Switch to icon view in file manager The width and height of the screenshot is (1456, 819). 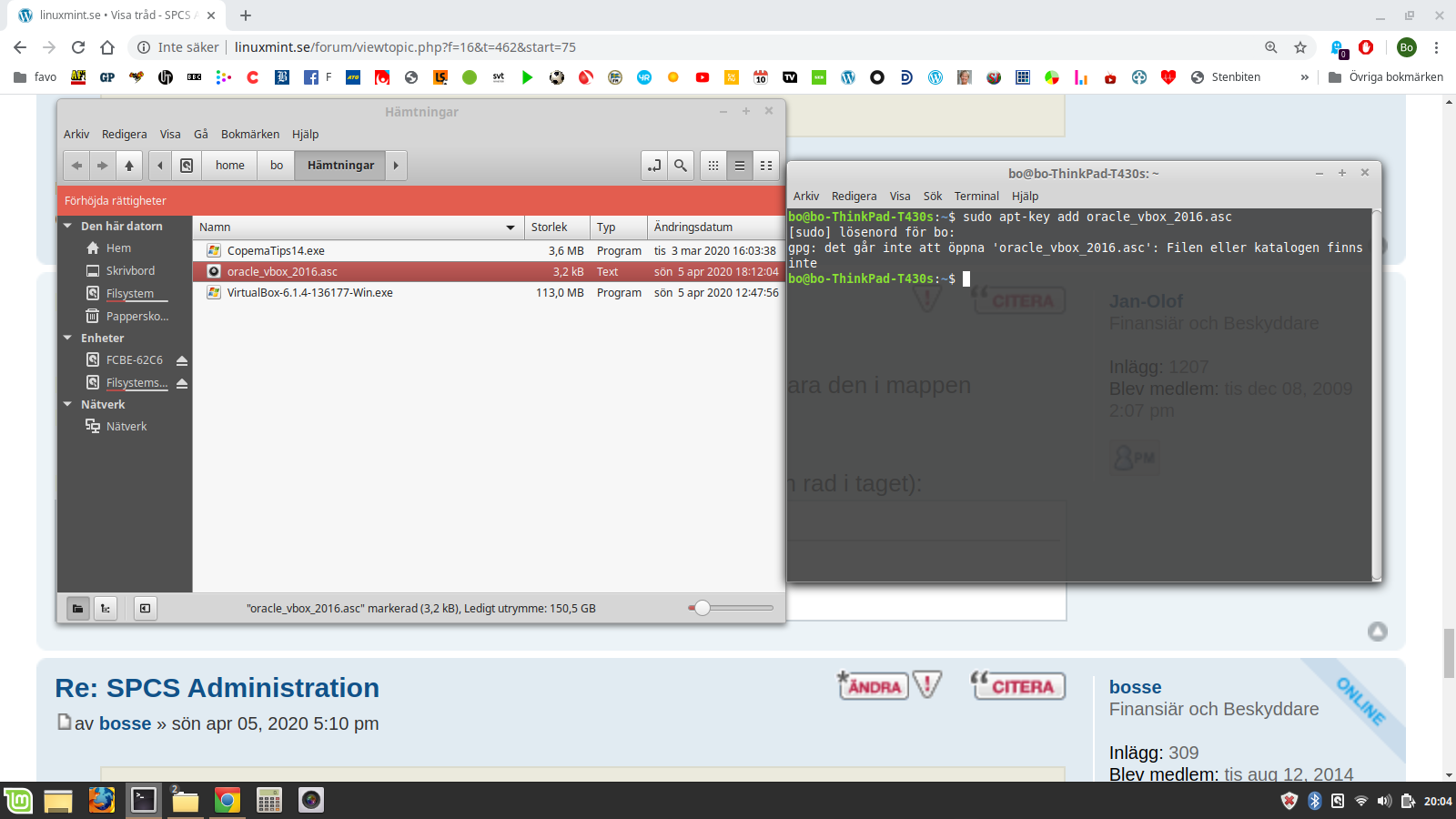tap(713, 166)
